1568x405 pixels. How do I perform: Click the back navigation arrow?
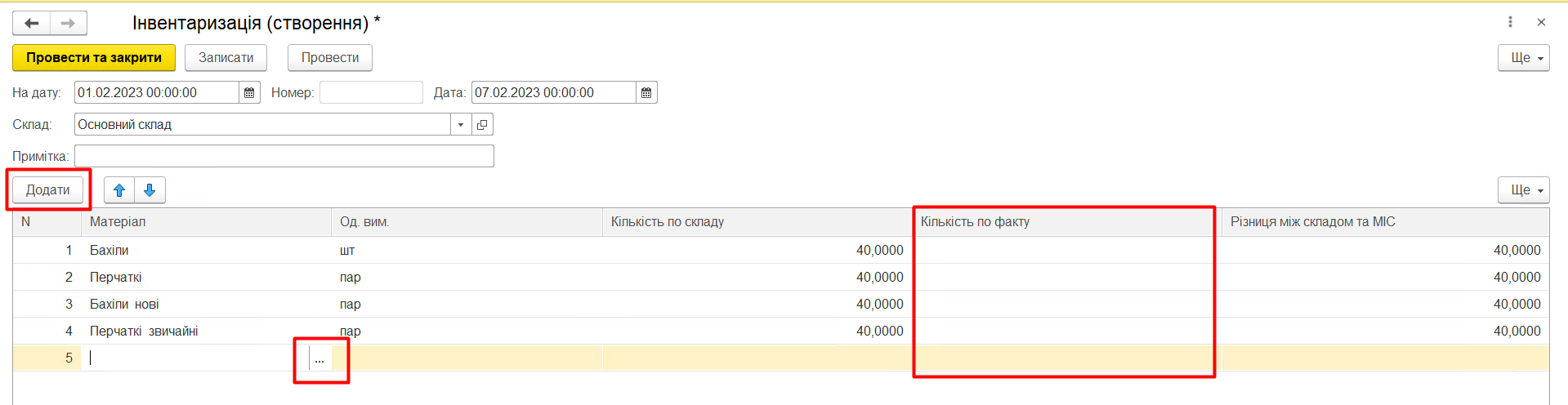32,23
